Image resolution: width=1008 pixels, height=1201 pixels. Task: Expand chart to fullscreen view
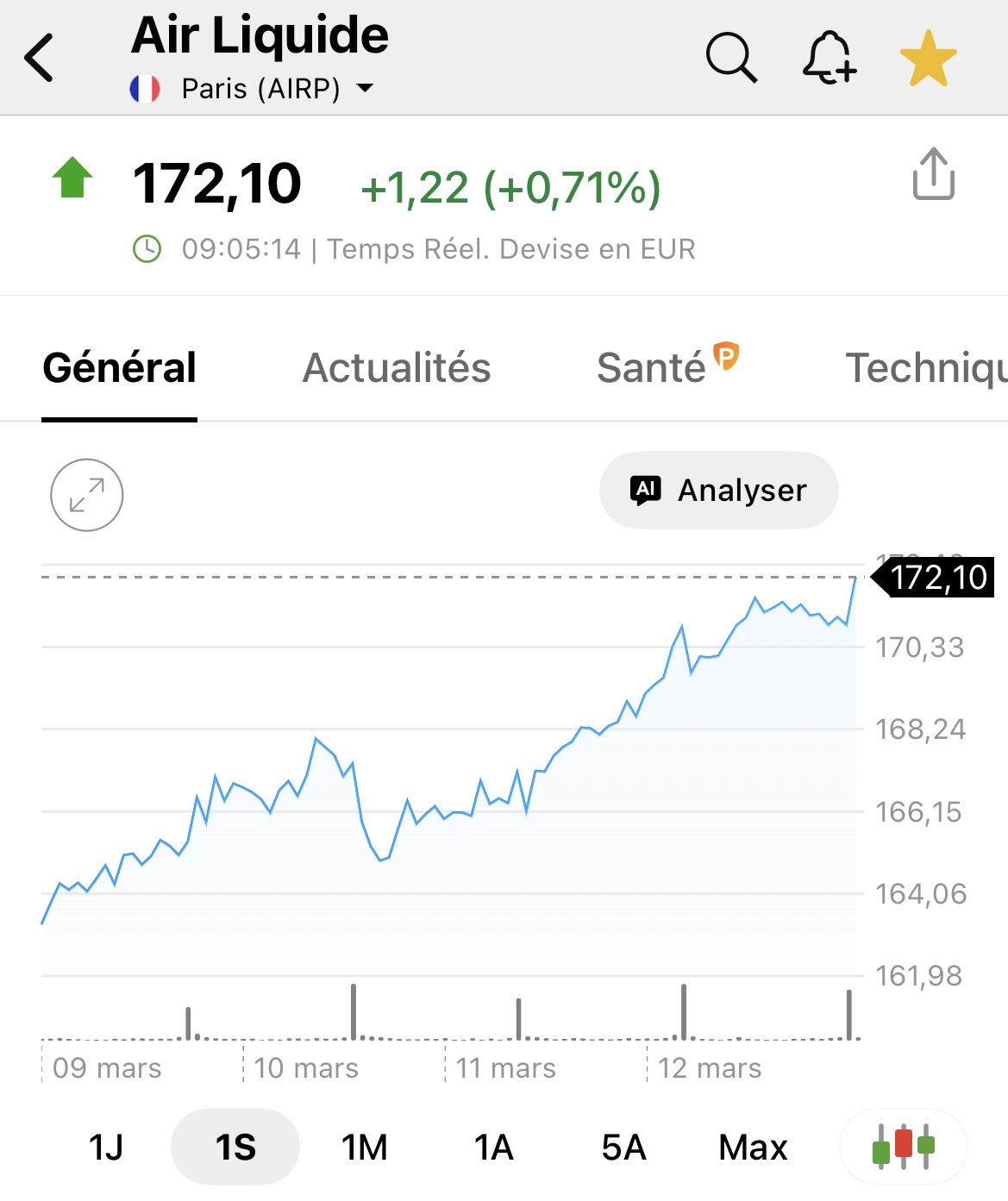click(87, 495)
